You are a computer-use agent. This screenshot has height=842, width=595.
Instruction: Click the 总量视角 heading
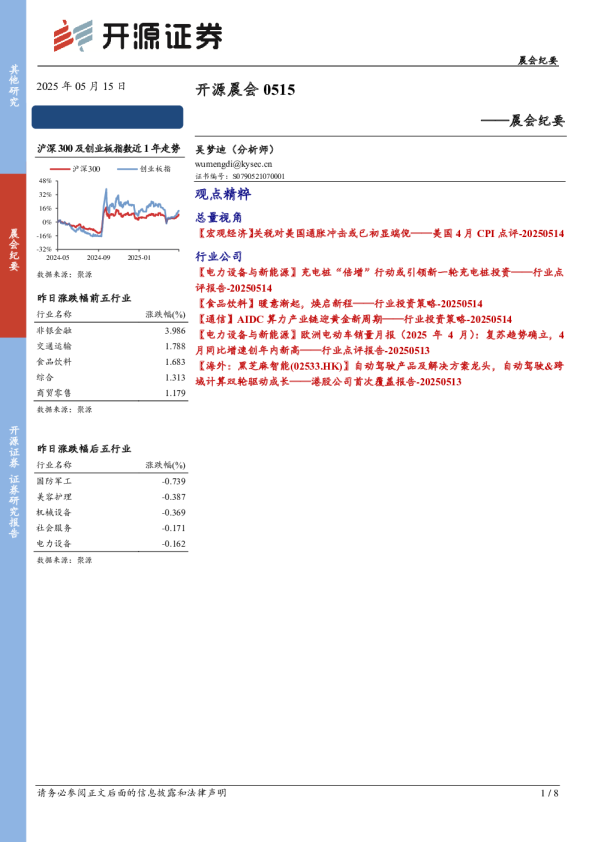(219, 217)
